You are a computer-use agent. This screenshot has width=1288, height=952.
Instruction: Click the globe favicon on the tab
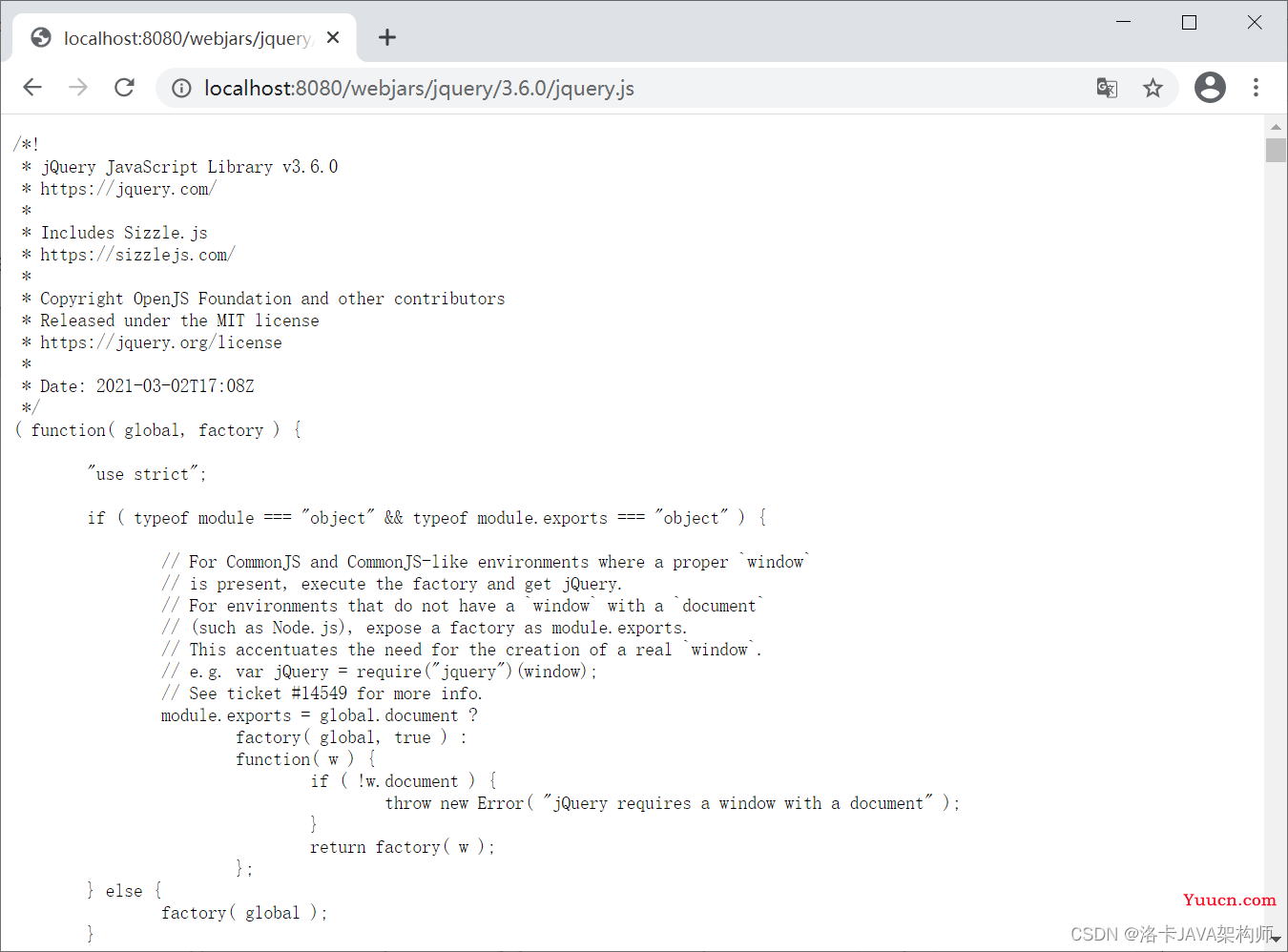41,37
